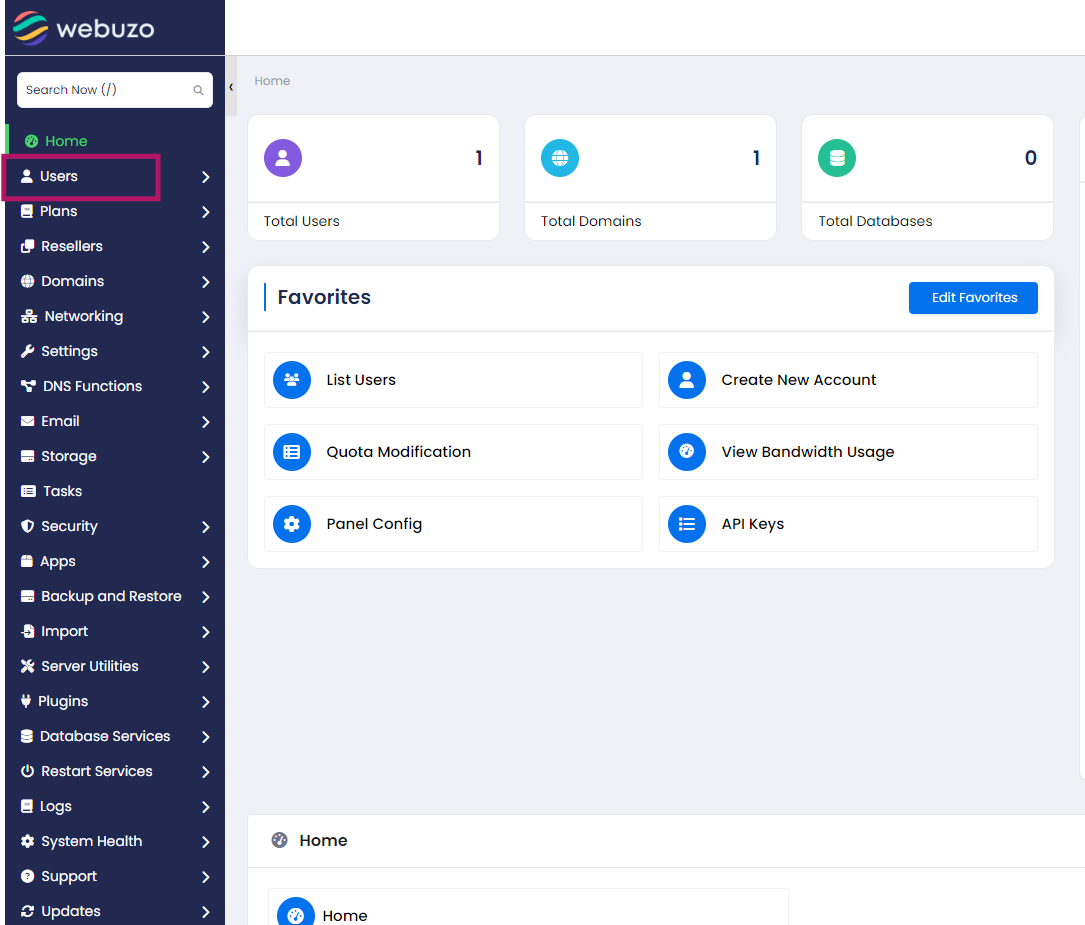
Task: Click the API Keys list icon
Action: (x=687, y=524)
